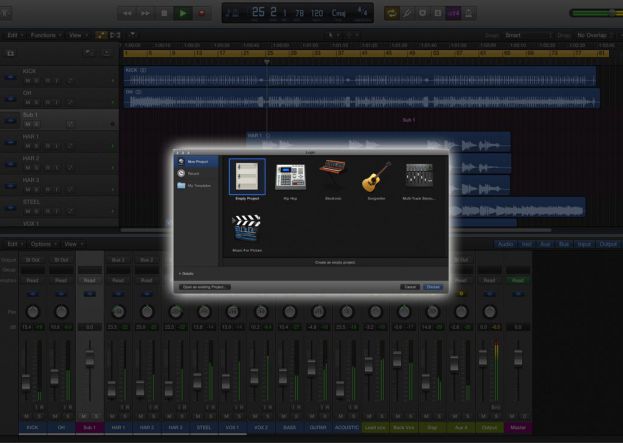Click the Fast Forward transport button
The height and width of the screenshot is (443, 623).
pos(145,13)
